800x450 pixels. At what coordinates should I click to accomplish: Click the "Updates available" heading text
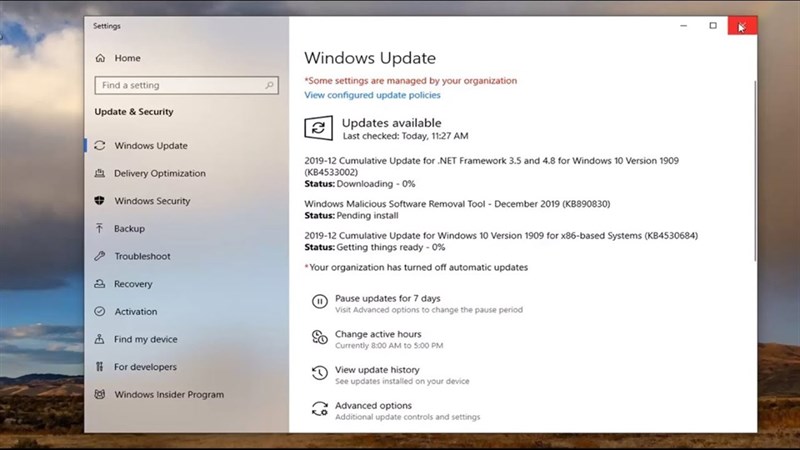coord(391,122)
